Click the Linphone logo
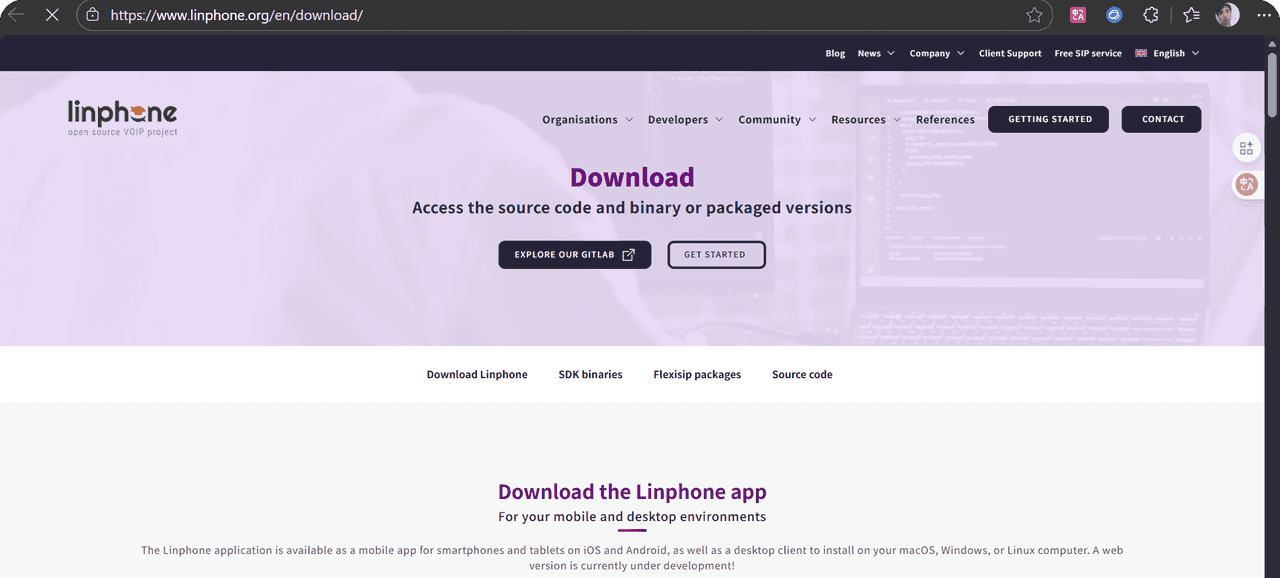 (122, 118)
